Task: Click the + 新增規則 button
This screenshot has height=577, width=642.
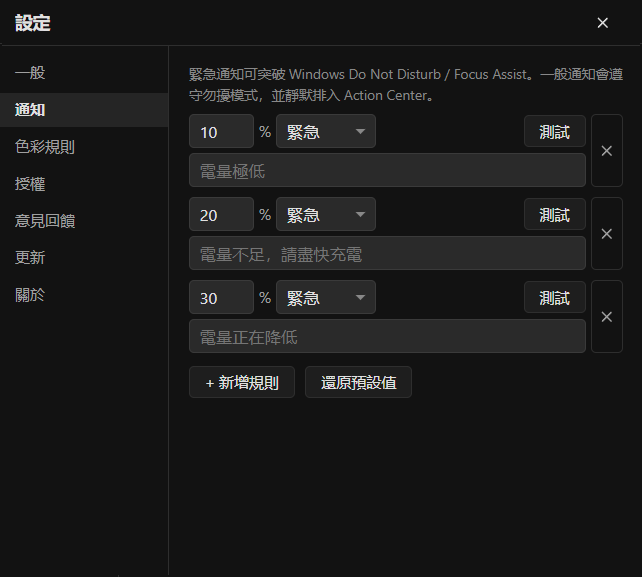Action: coord(242,382)
